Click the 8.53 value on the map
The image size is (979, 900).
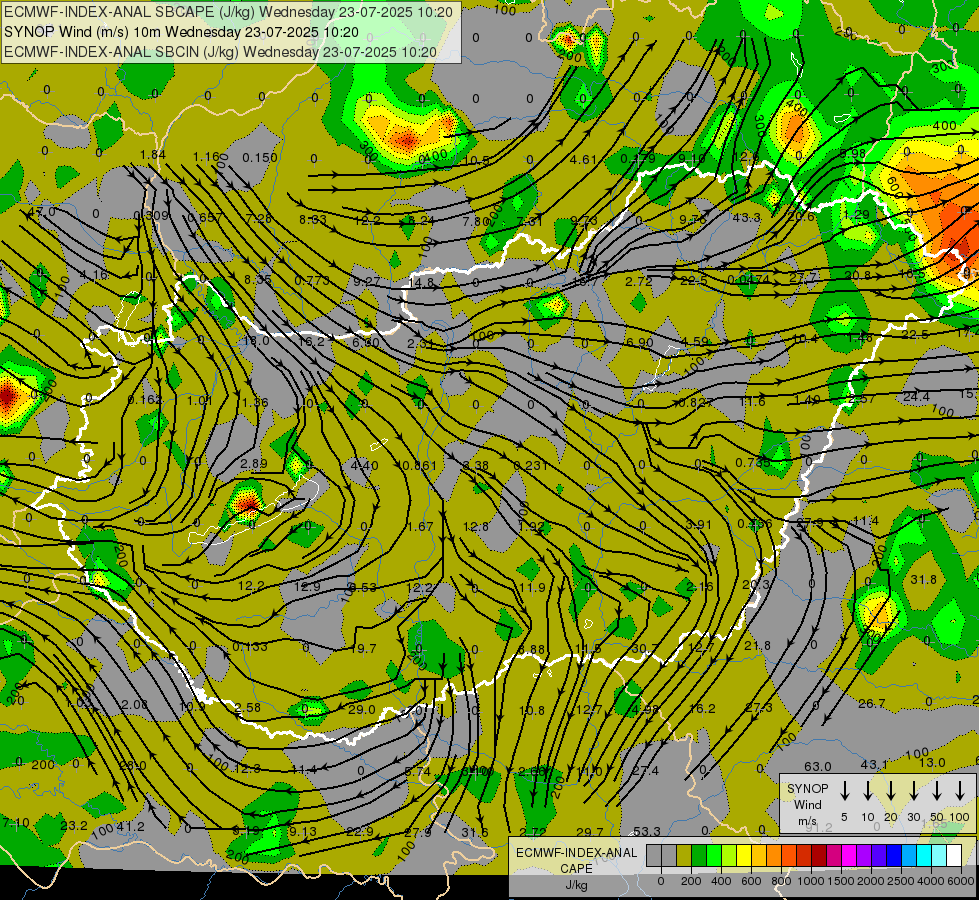point(363,587)
